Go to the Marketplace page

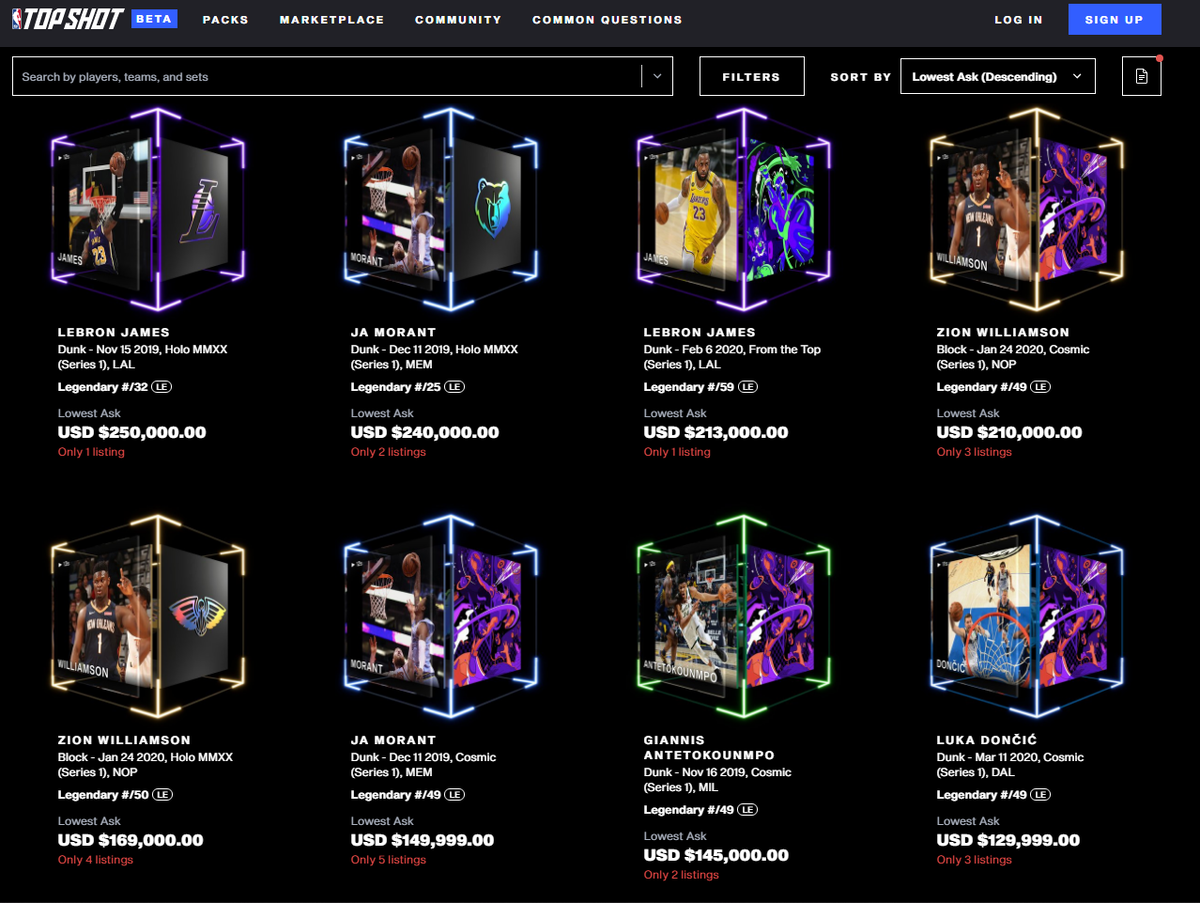[x=332, y=20]
